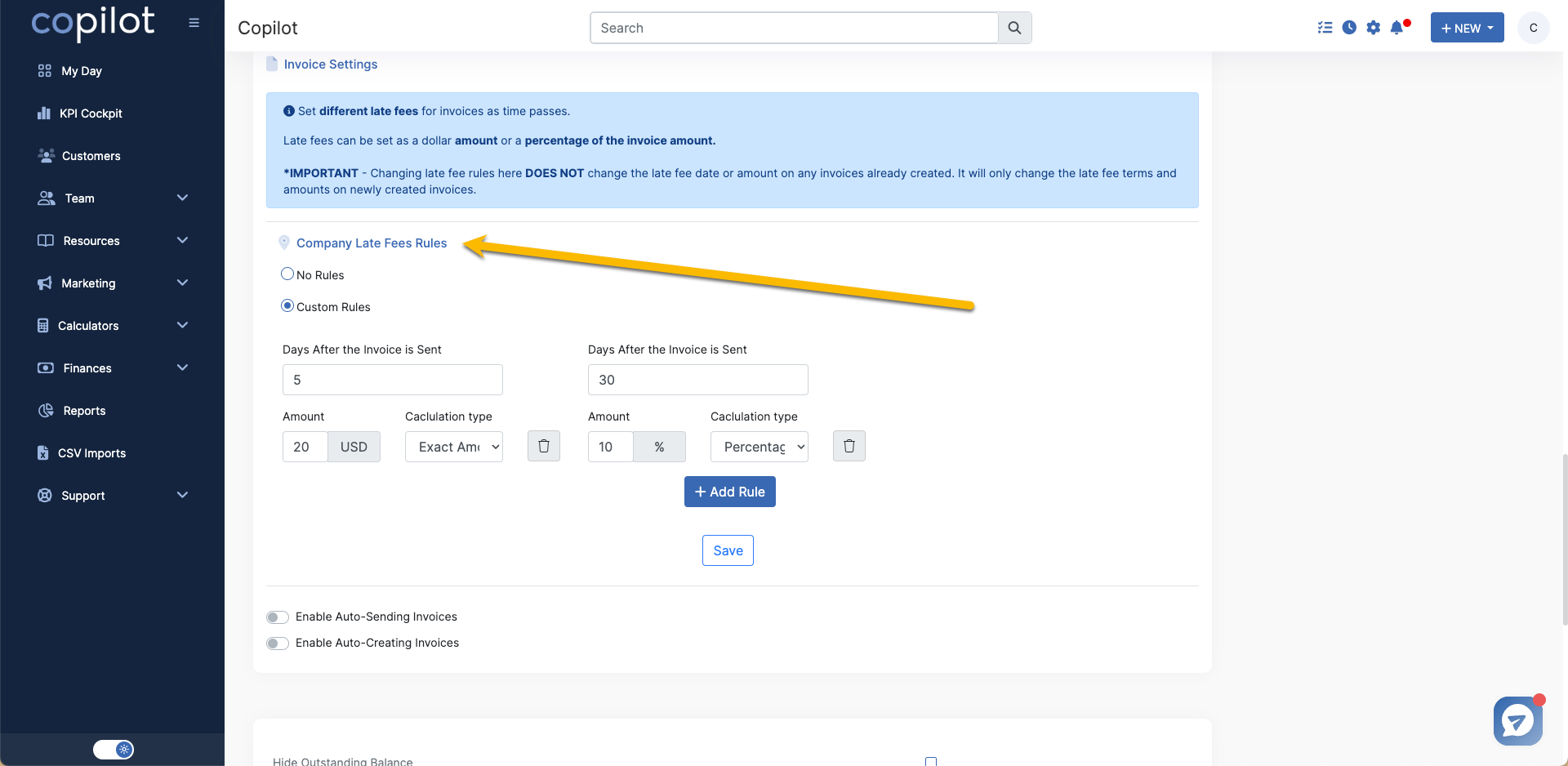The height and width of the screenshot is (766, 1568).
Task: Save the late fee rules
Action: 728,550
